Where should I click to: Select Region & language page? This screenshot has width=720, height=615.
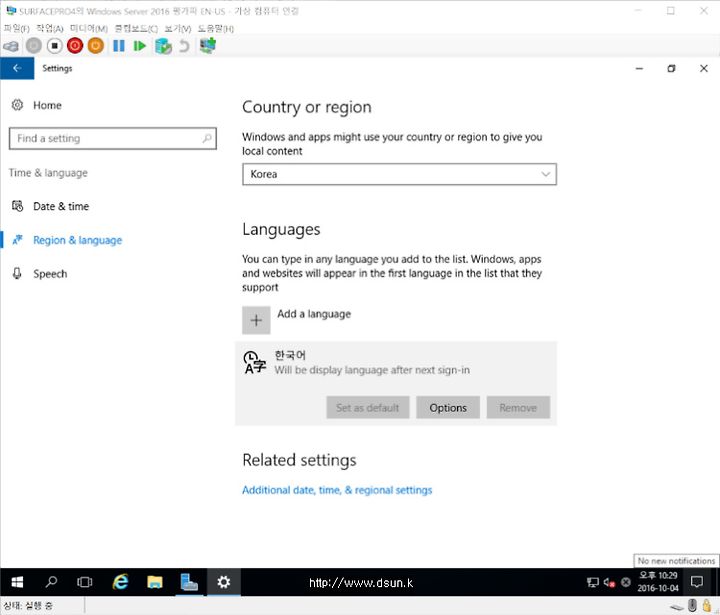point(67,240)
